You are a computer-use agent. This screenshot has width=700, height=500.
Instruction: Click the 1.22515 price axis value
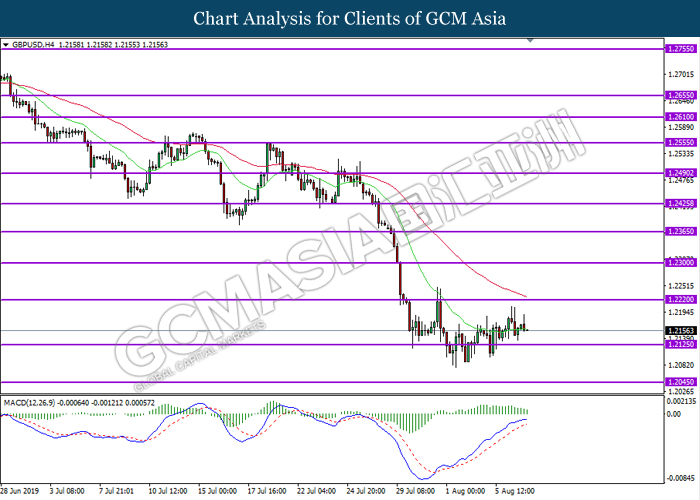coord(681,286)
